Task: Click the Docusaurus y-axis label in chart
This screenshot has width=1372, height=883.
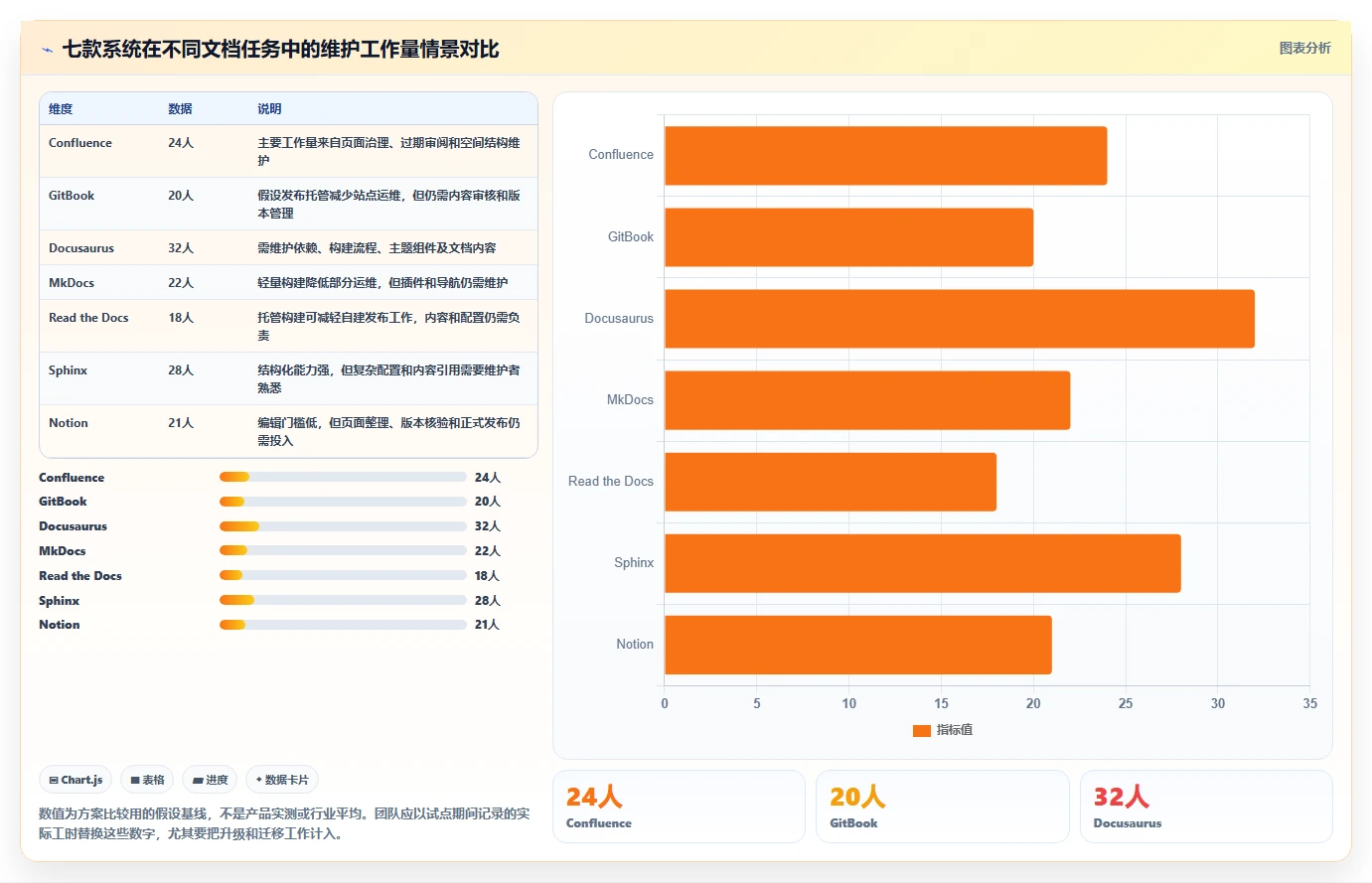Action: (x=619, y=319)
